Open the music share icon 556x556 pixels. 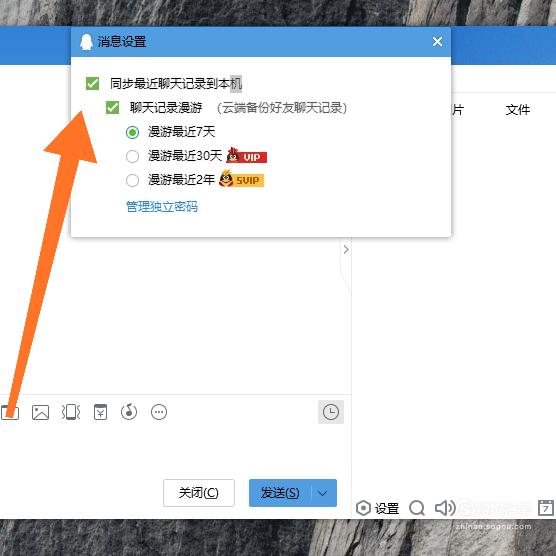129,412
